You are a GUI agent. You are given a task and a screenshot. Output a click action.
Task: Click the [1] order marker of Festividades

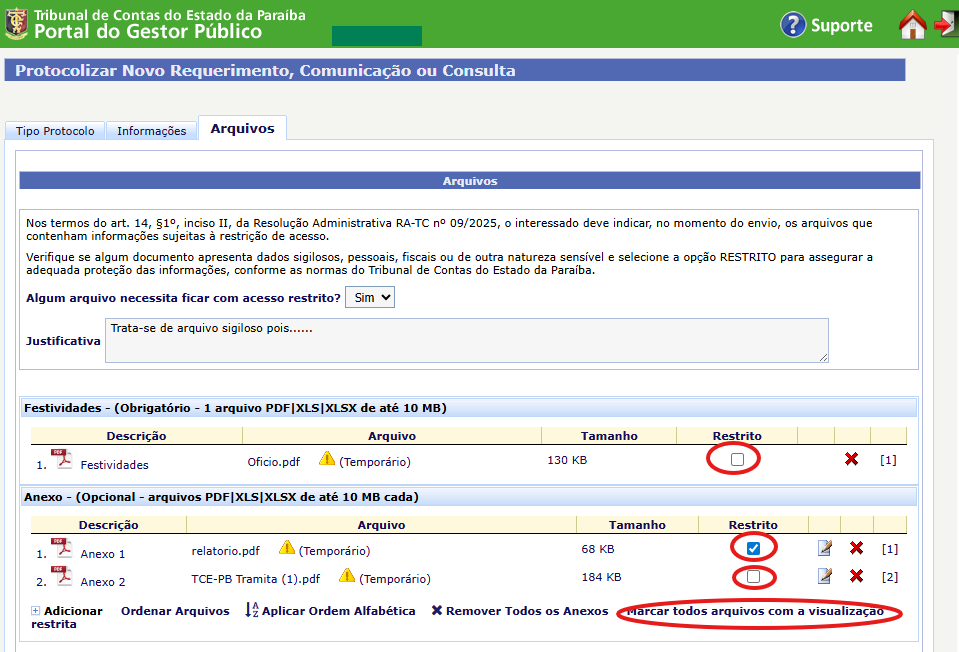(888, 460)
